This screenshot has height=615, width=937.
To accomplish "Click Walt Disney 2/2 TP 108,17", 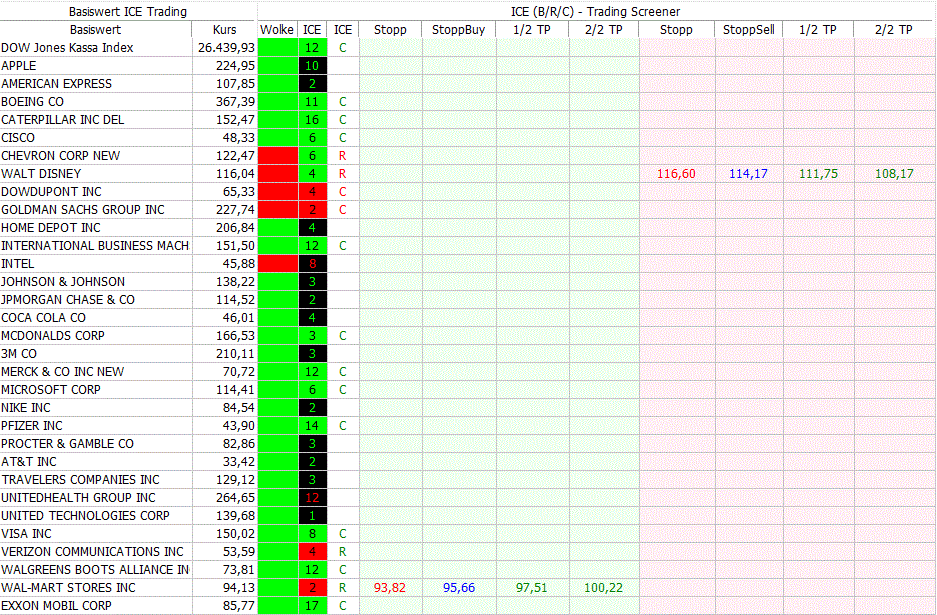I will [x=894, y=173].
